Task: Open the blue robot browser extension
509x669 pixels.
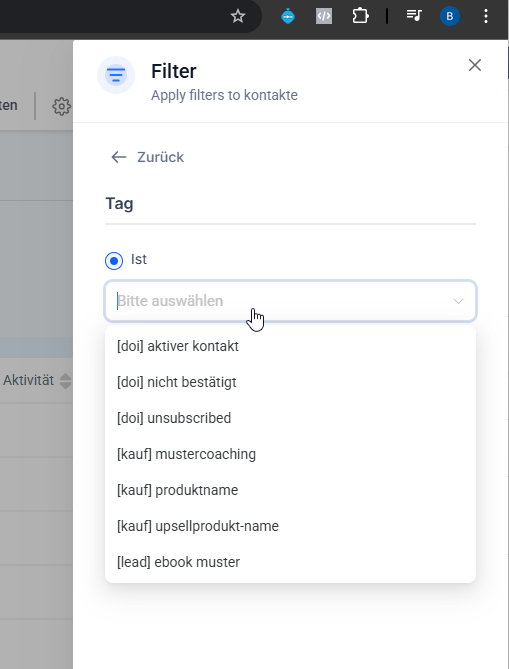Action: 288,16
